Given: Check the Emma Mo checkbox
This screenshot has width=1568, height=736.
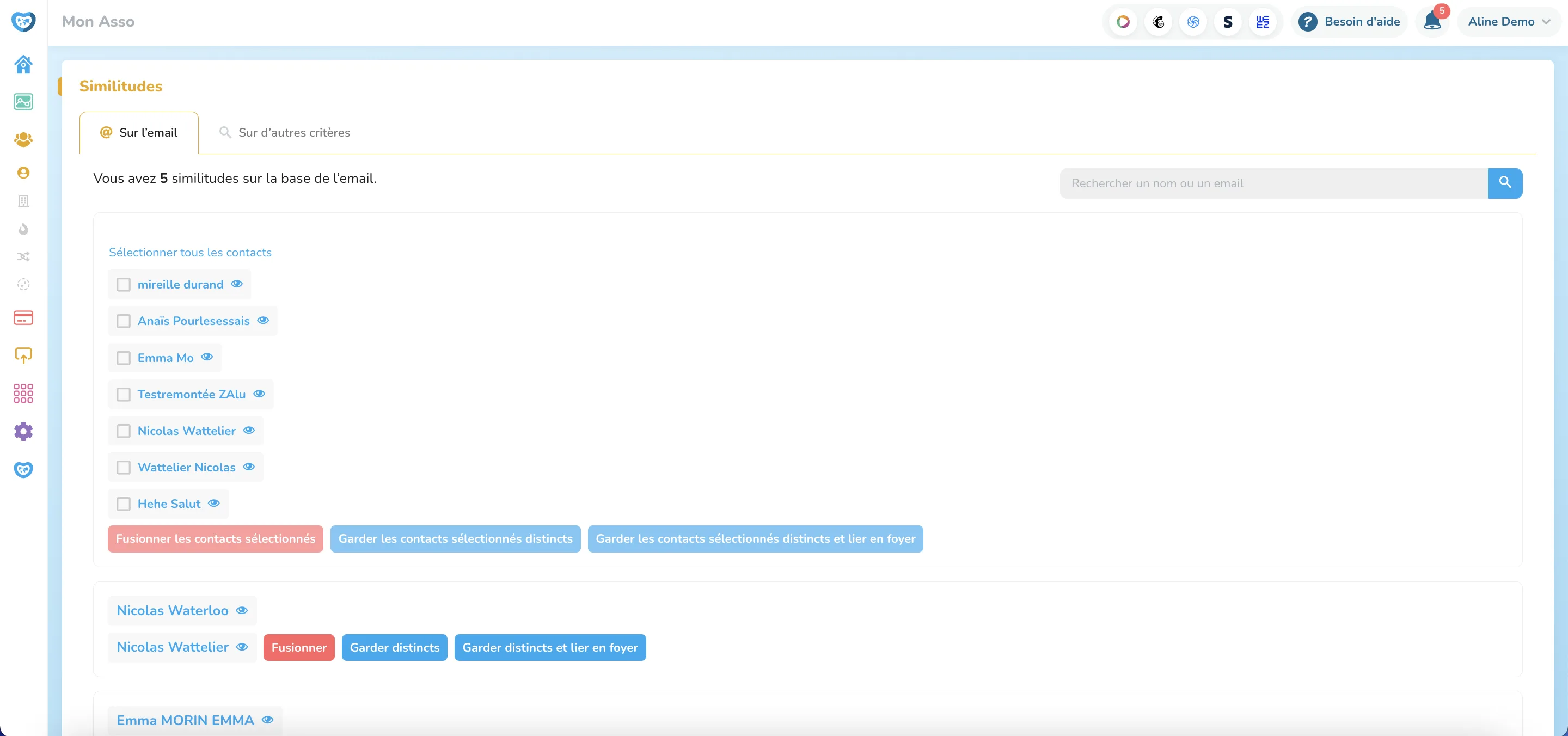Looking at the screenshot, I should coord(124,358).
